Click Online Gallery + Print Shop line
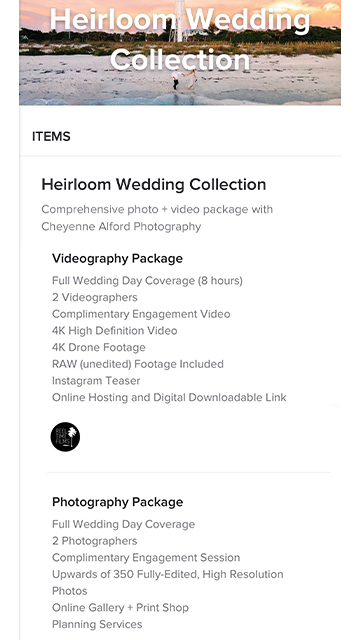Image resolution: width=360 pixels, height=640 pixels. pyautogui.click(x=120, y=608)
